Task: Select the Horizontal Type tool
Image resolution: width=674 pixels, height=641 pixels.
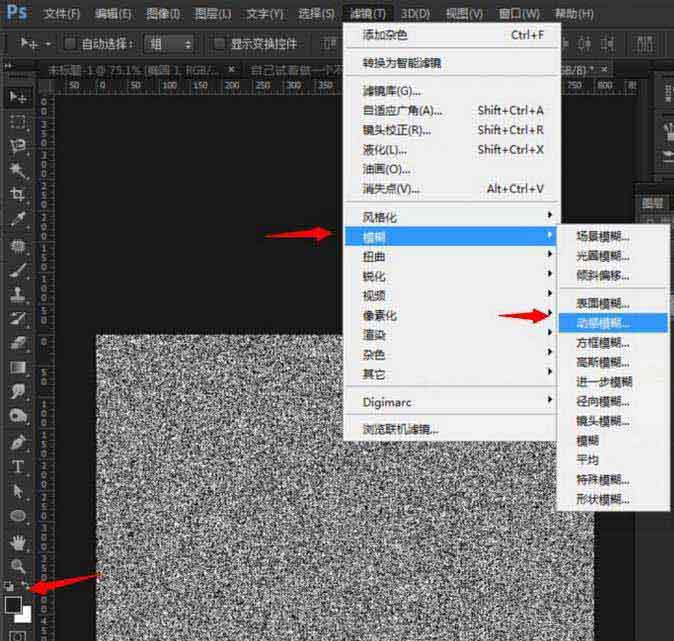Action: point(18,466)
